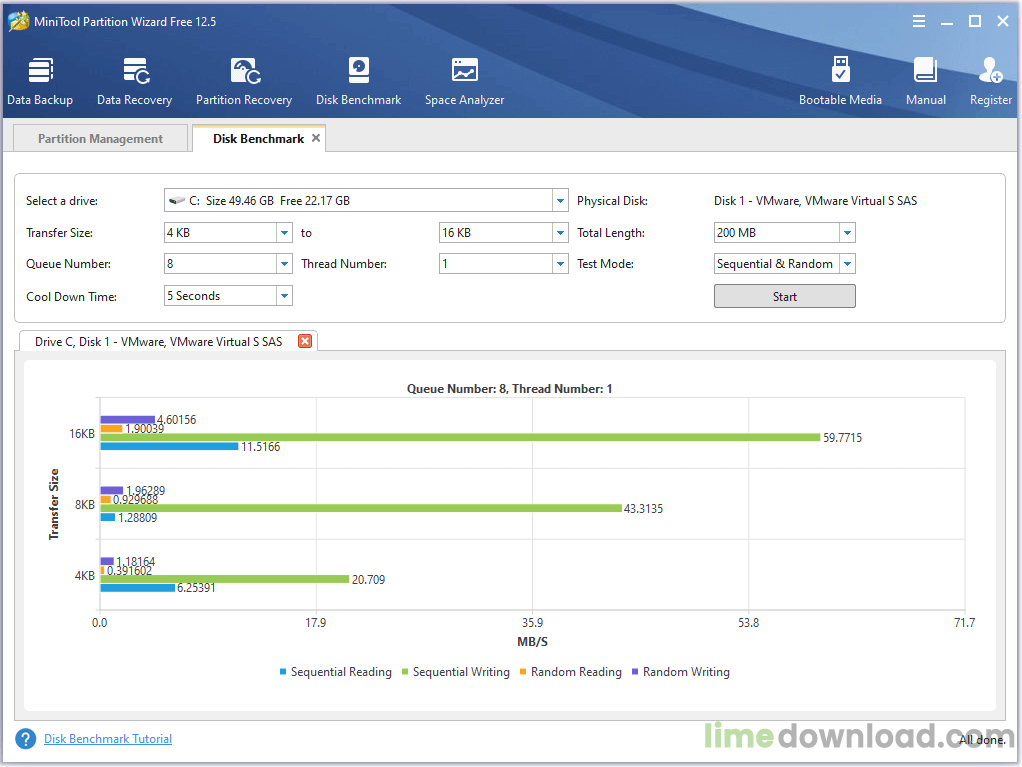Switch to the Partition Management tab

[x=100, y=139]
